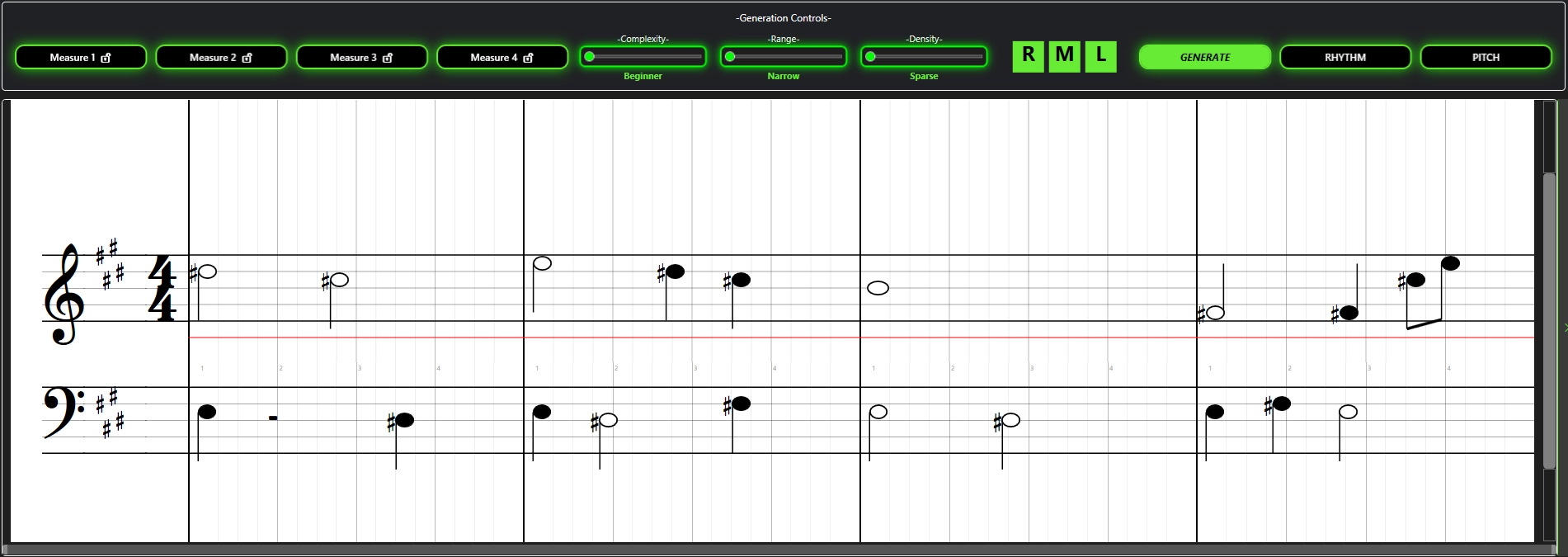Click the 'Beginner' complexity value label
The height and width of the screenshot is (557, 1568).
click(x=643, y=76)
